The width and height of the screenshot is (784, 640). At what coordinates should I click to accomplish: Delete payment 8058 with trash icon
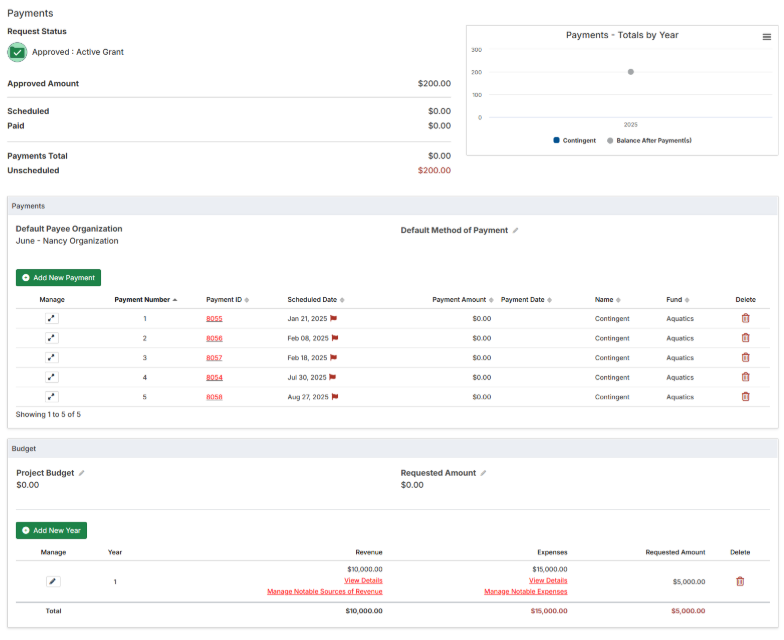click(x=745, y=396)
